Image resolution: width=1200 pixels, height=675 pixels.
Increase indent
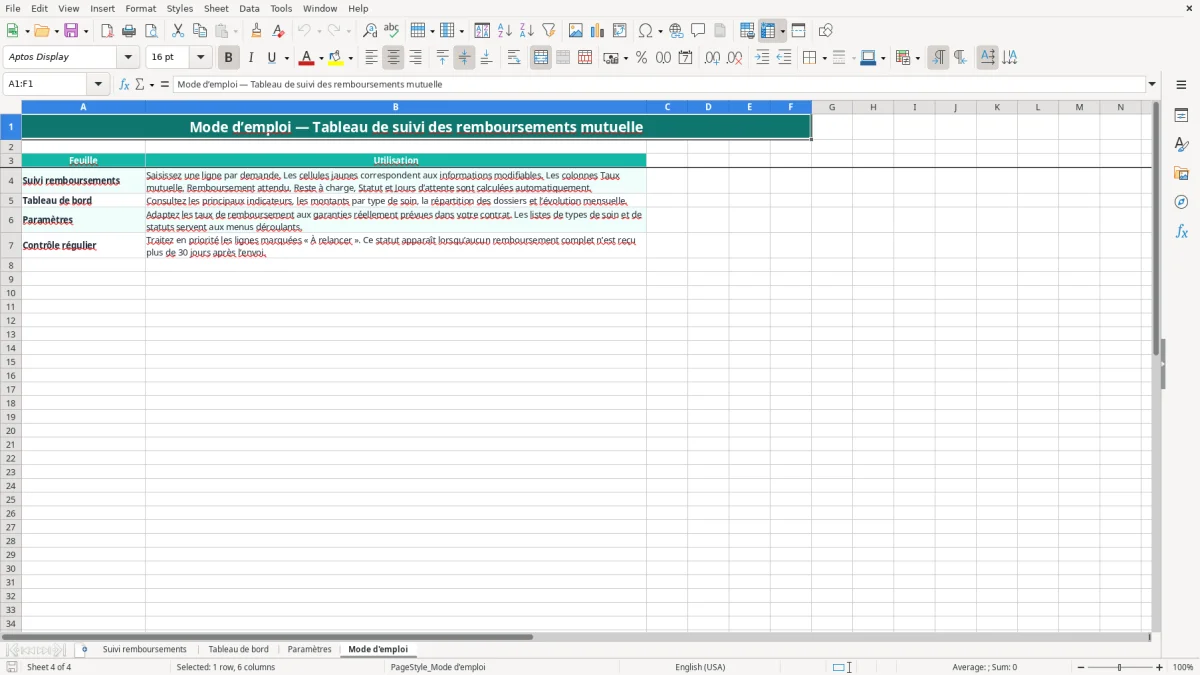(762, 58)
